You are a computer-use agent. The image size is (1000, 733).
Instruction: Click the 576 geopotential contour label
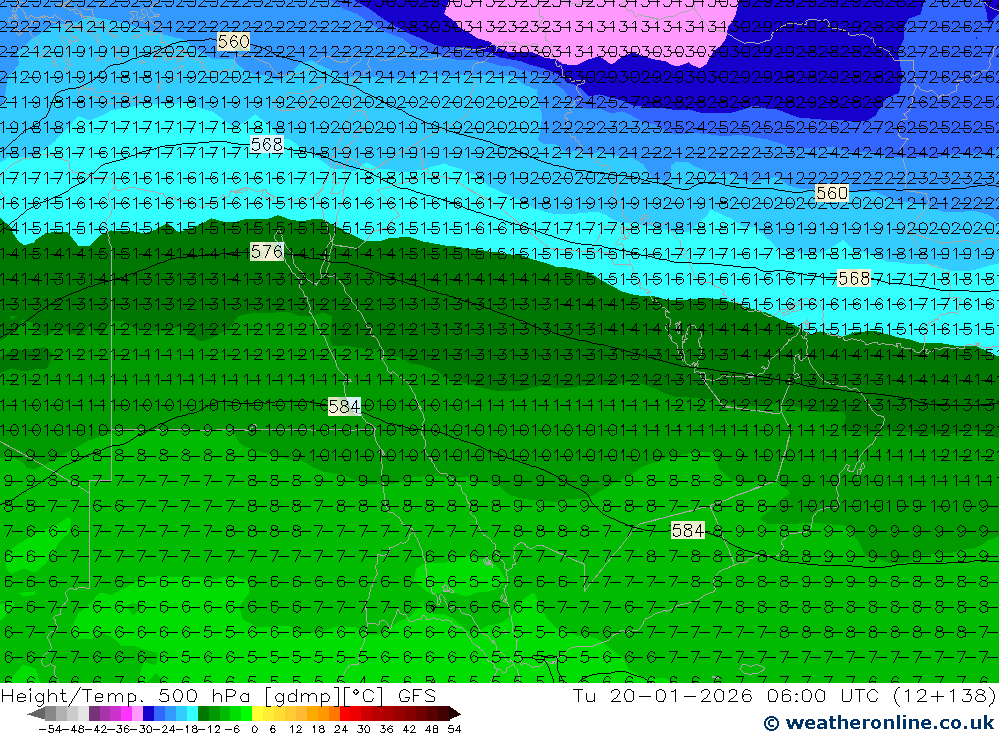point(267,252)
